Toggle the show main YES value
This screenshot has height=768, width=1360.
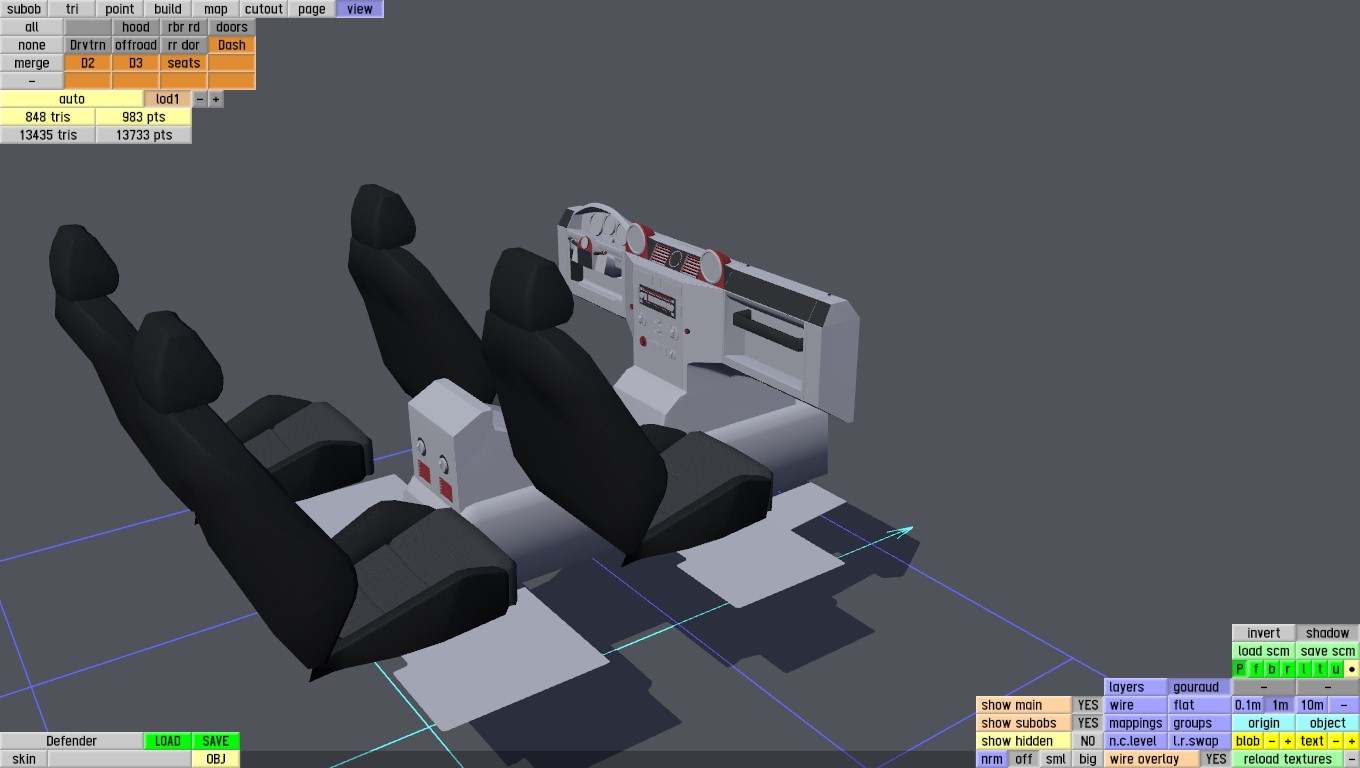coord(1088,705)
